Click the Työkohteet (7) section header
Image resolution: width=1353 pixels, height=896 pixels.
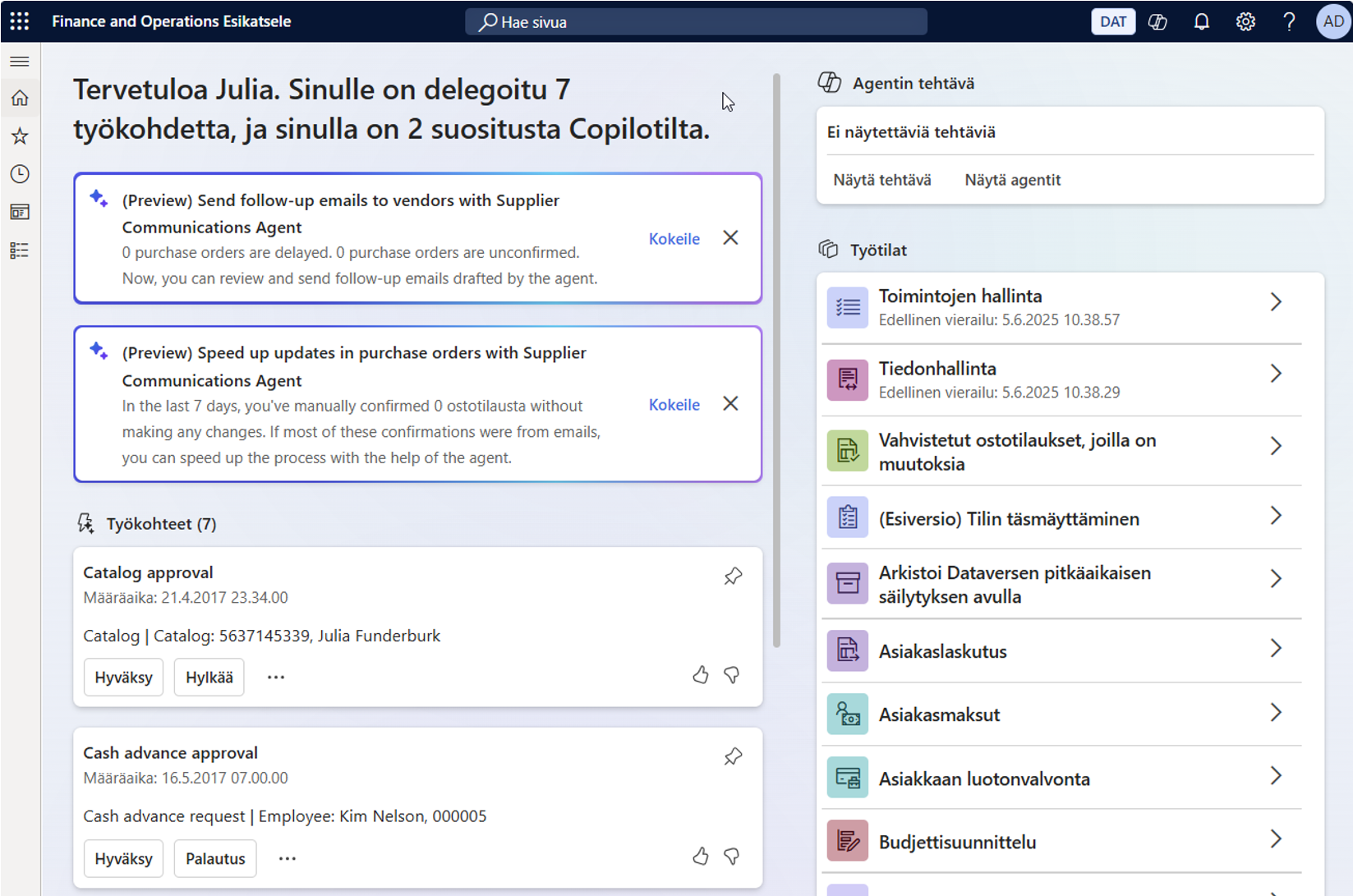pyautogui.click(x=161, y=524)
